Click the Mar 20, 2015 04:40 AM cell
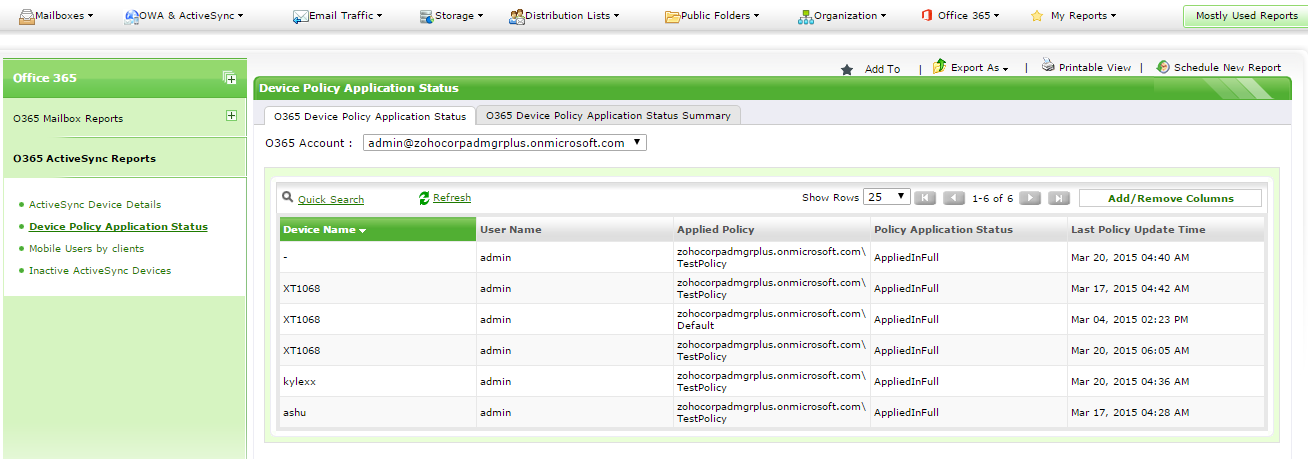This screenshot has width=1308, height=459. pos(1166,257)
